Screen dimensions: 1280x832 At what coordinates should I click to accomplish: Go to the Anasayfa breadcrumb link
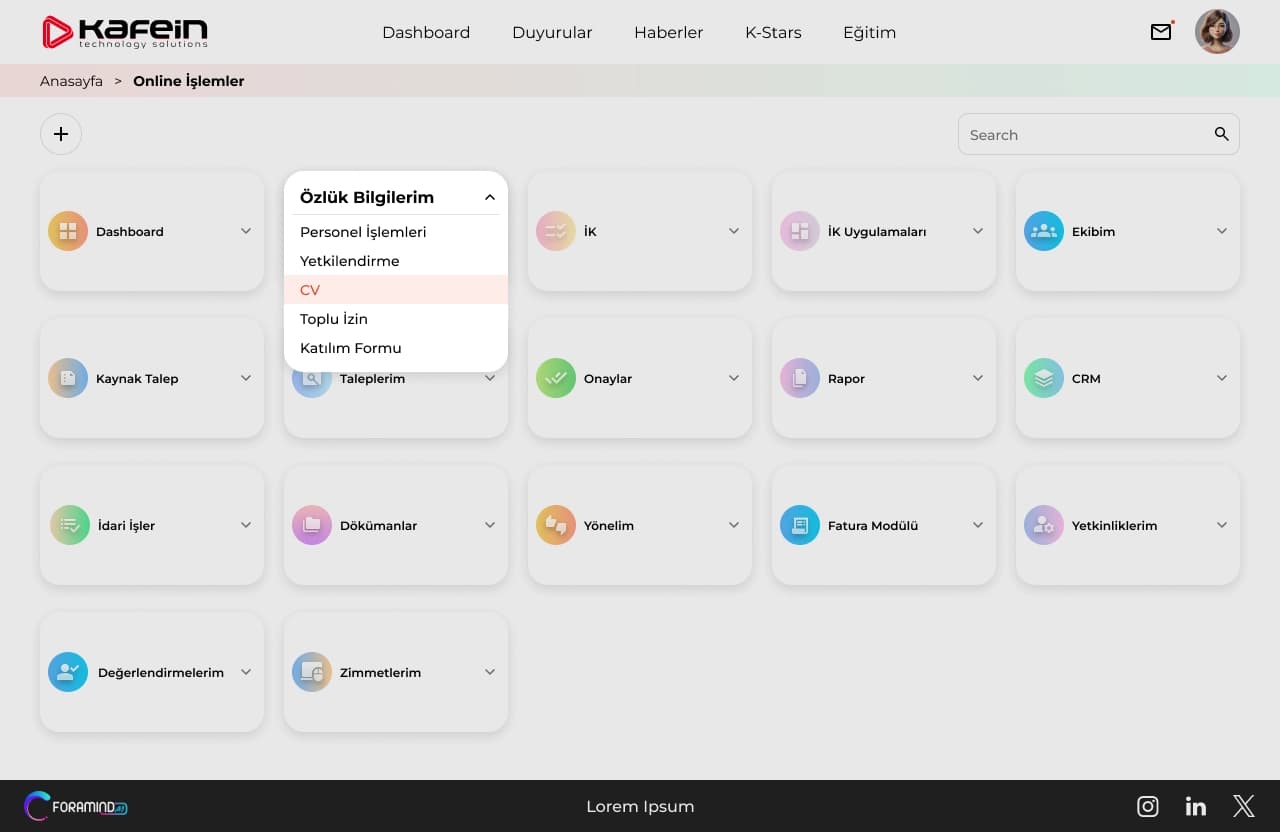[71, 81]
